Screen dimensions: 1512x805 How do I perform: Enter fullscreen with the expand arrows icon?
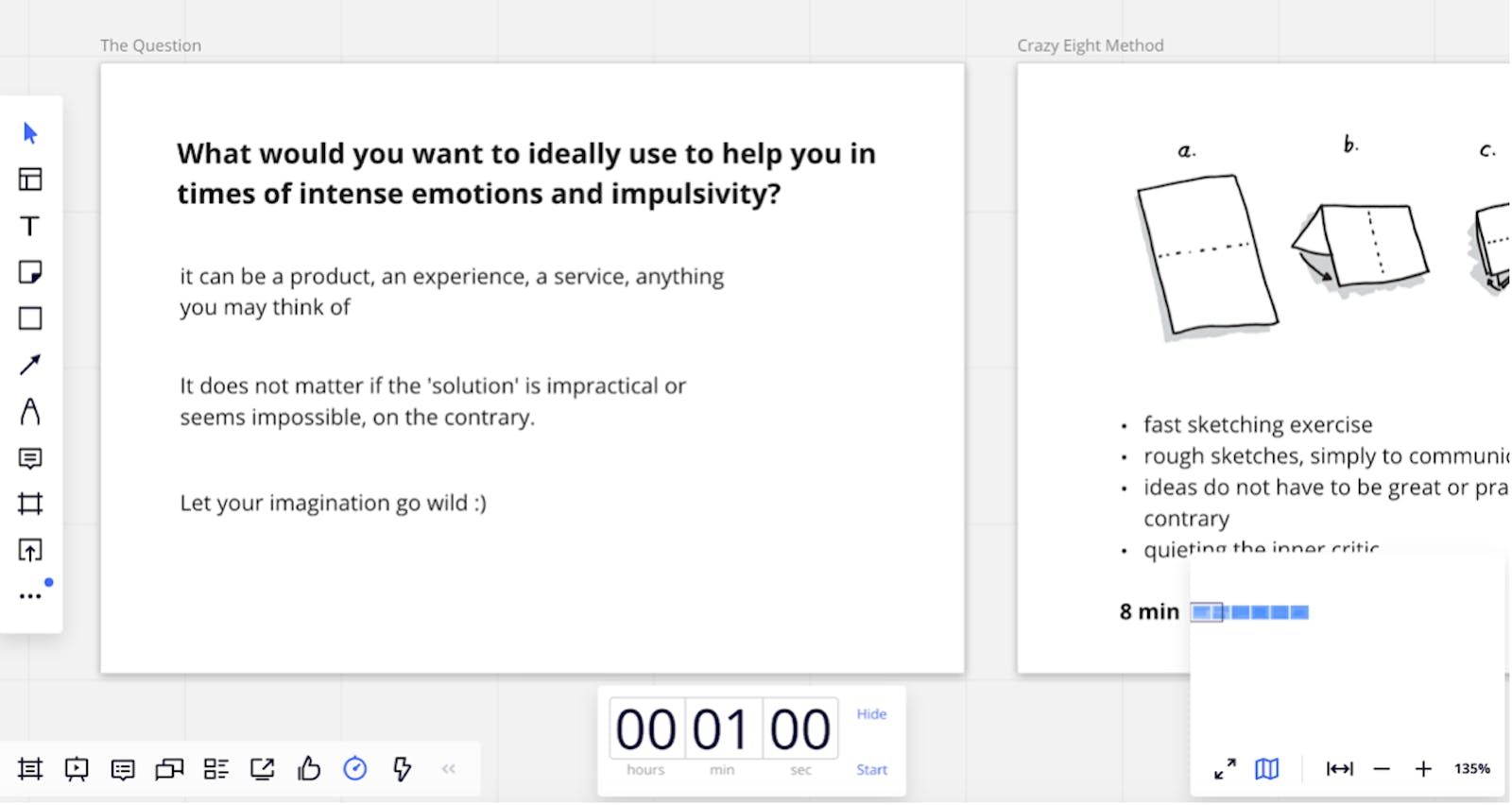1225,769
